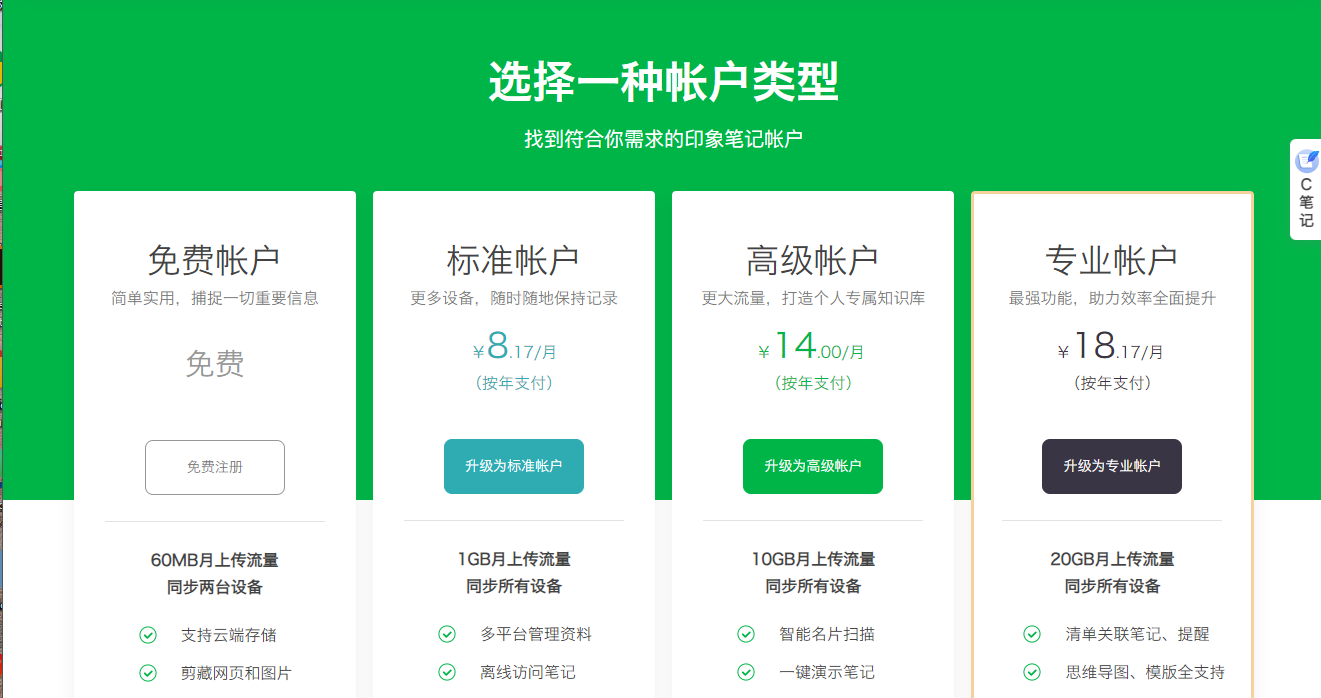Image resolution: width=1321 pixels, height=698 pixels.
Task: Click 升级为专业帐户 button
Action: tap(1112, 466)
